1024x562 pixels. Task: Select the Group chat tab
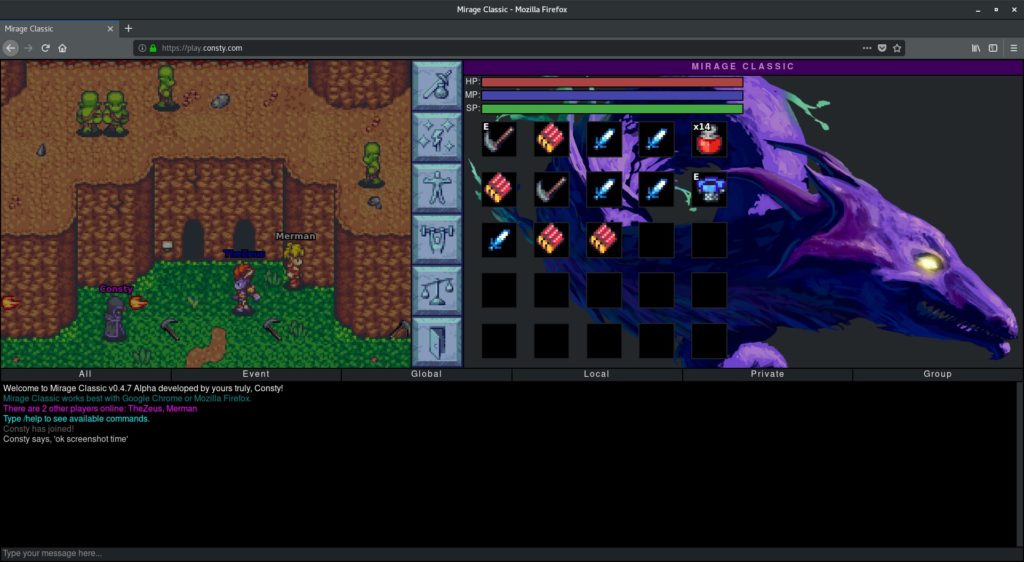tap(938, 374)
